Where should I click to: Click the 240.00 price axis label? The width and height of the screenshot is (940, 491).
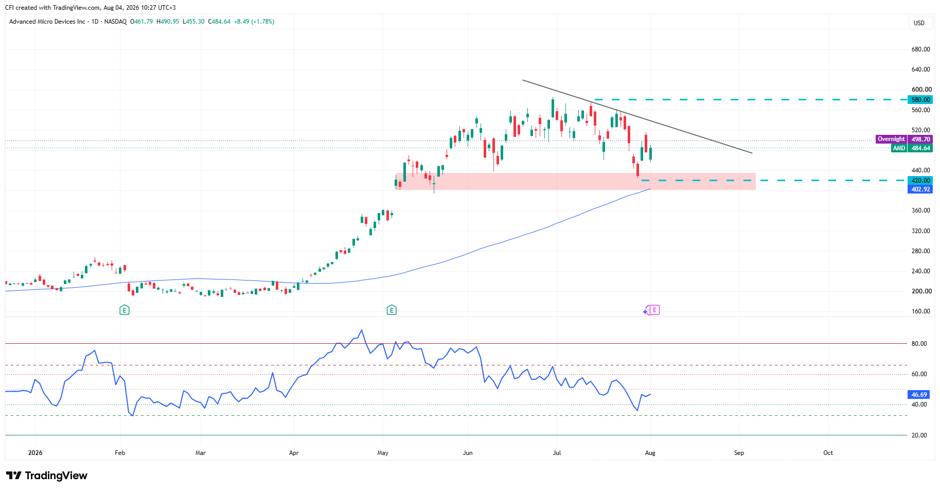920,271
